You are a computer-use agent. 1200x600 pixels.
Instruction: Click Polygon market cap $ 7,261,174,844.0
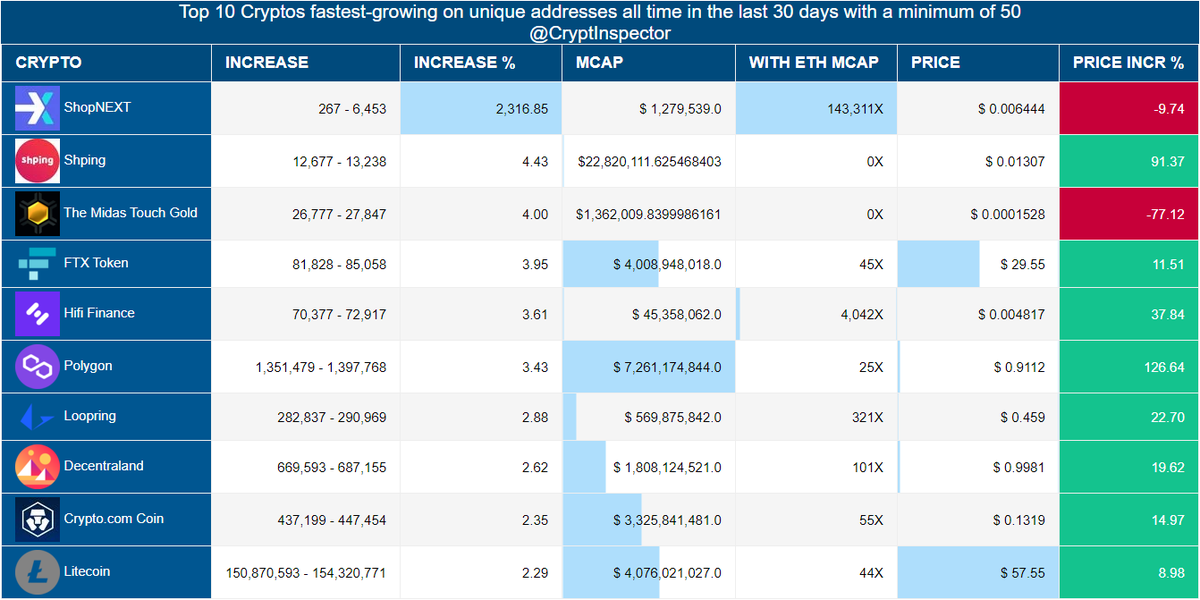(668, 368)
